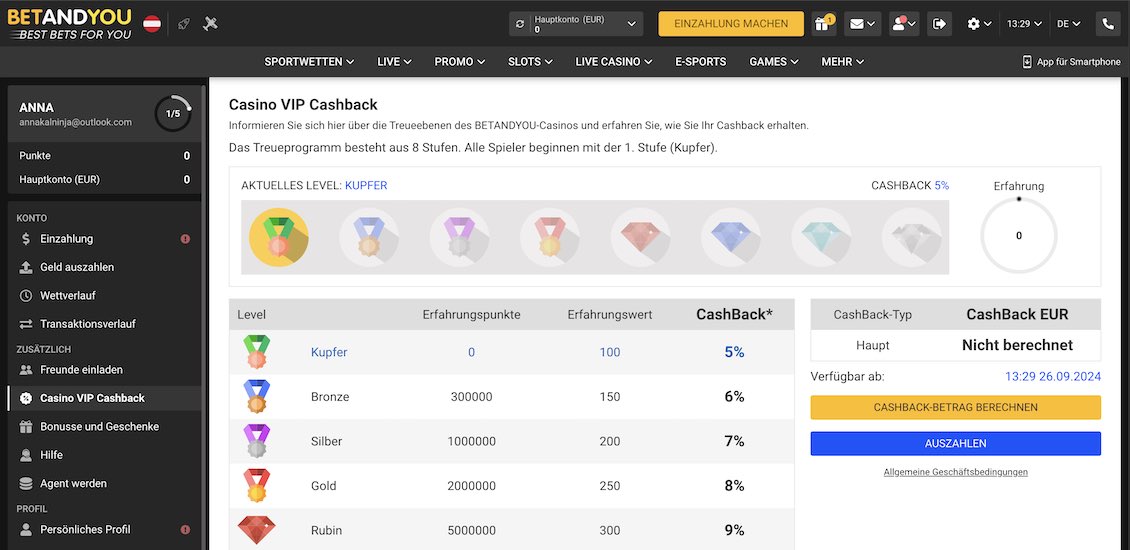Click the logout arrow icon
The height and width of the screenshot is (550, 1130).
click(x=938, y=23)
